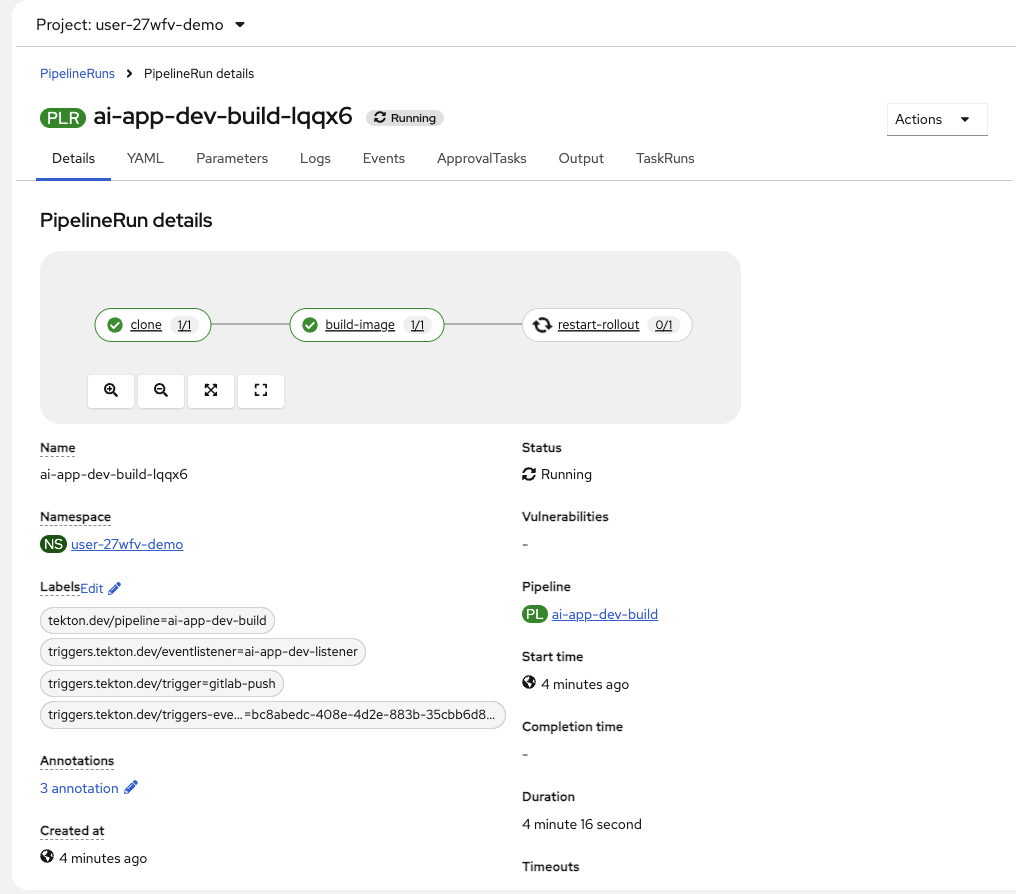Click the reset view icon
The width and height of the screenshot is (1016, 894).
pyautogui.click(x=261, y=391)
